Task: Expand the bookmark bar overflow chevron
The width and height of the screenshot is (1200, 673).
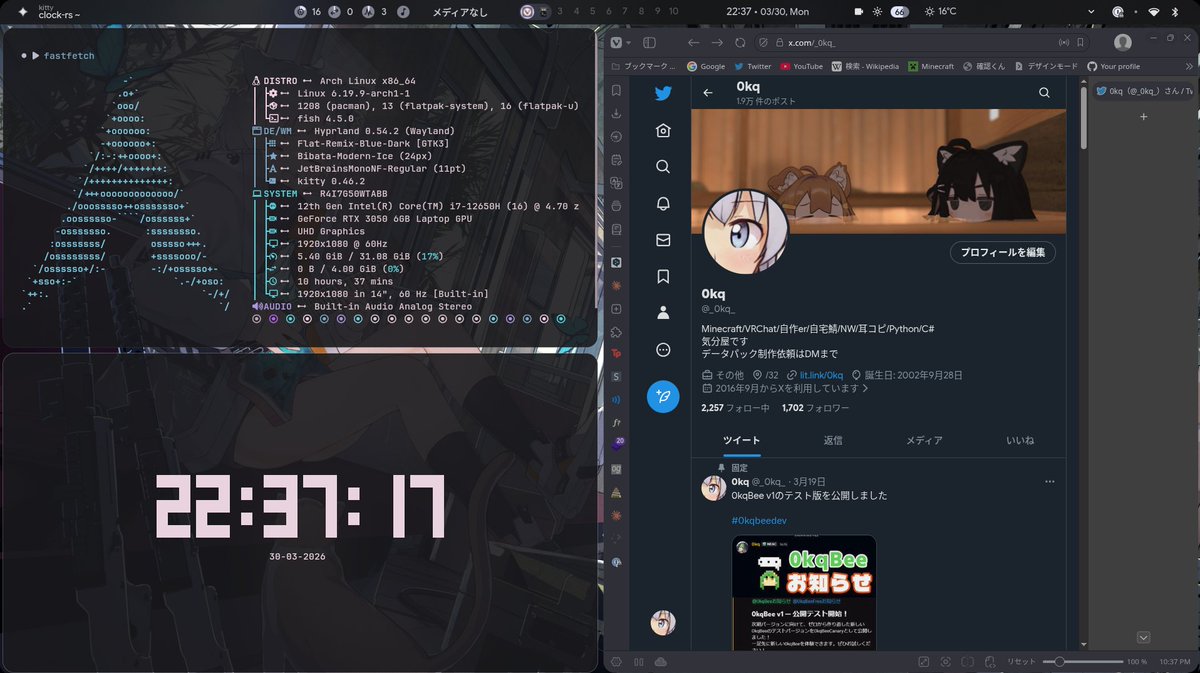Action: 1188,65
